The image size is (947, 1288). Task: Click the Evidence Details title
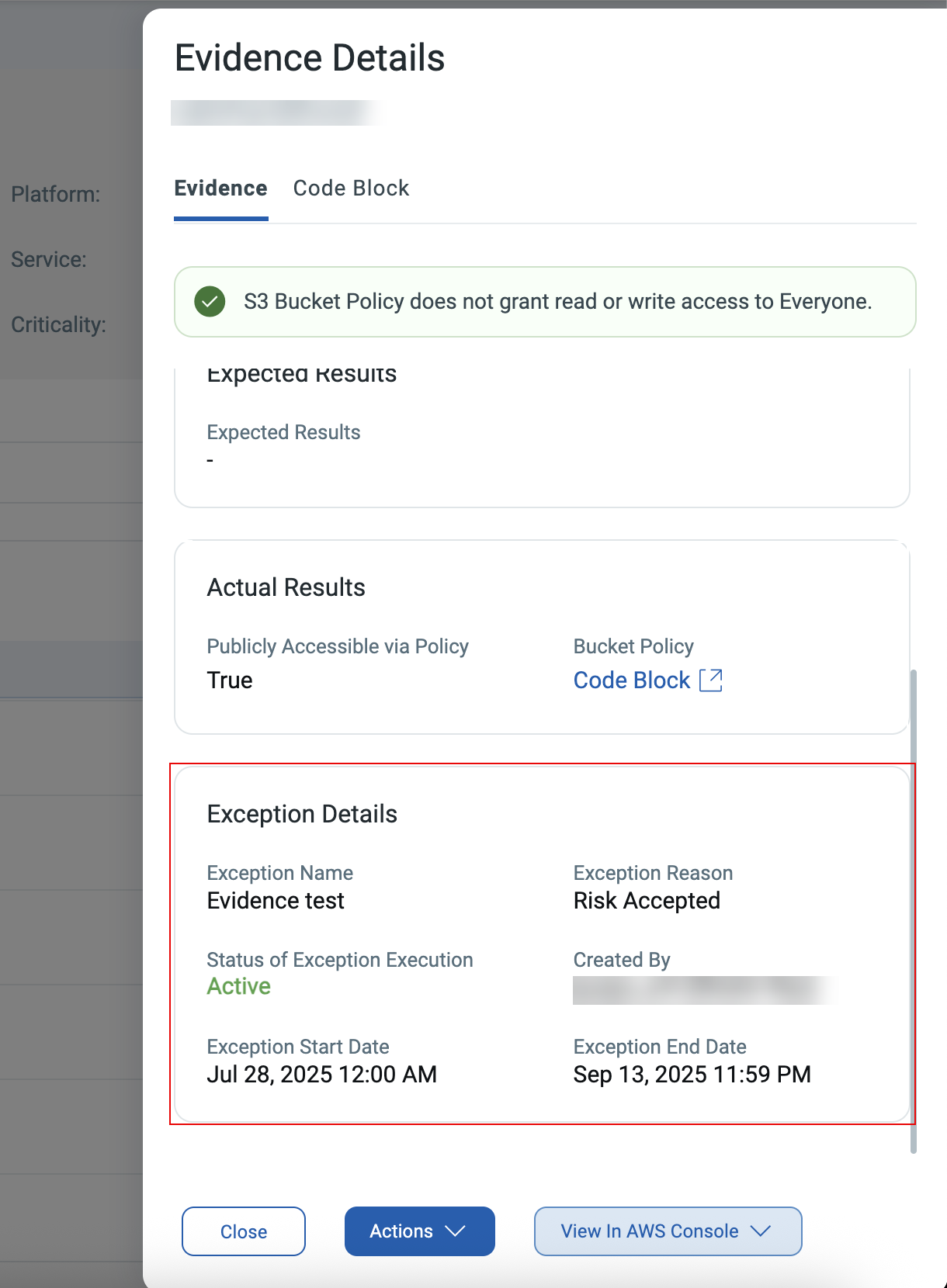click(x=310, y=58)
